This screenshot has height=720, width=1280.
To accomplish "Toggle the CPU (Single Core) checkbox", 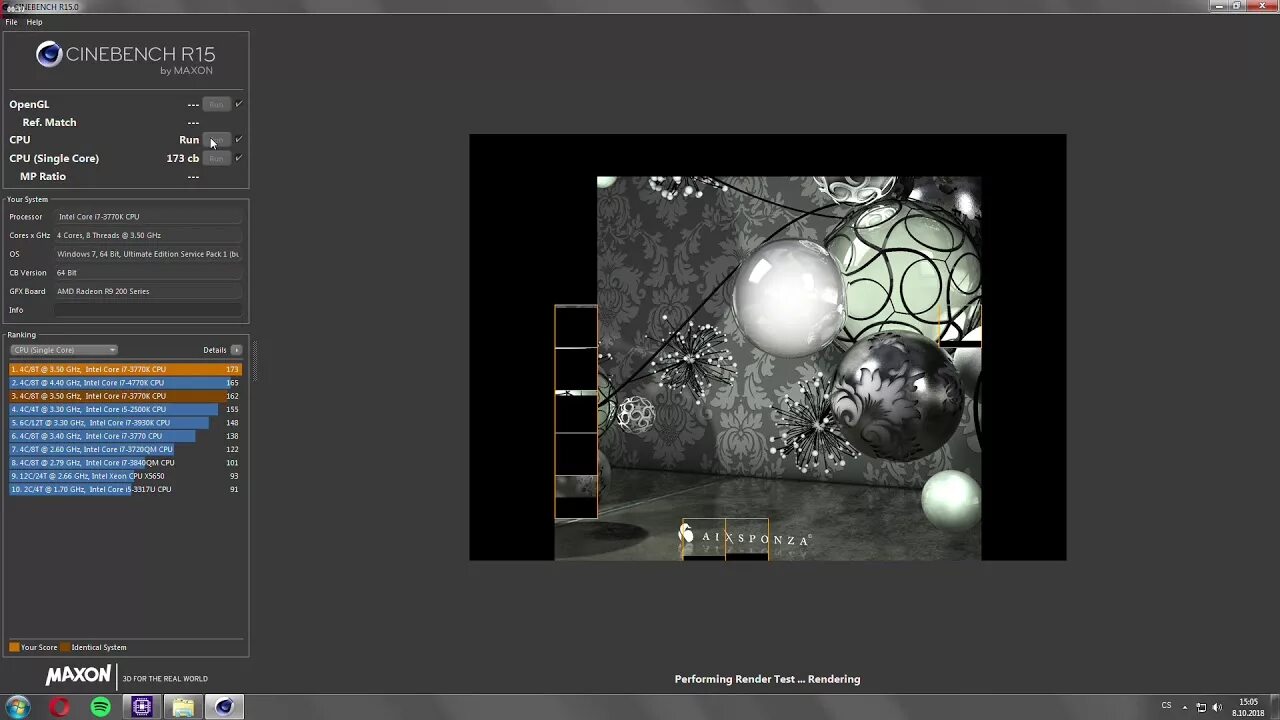I will tap(238, 158).
